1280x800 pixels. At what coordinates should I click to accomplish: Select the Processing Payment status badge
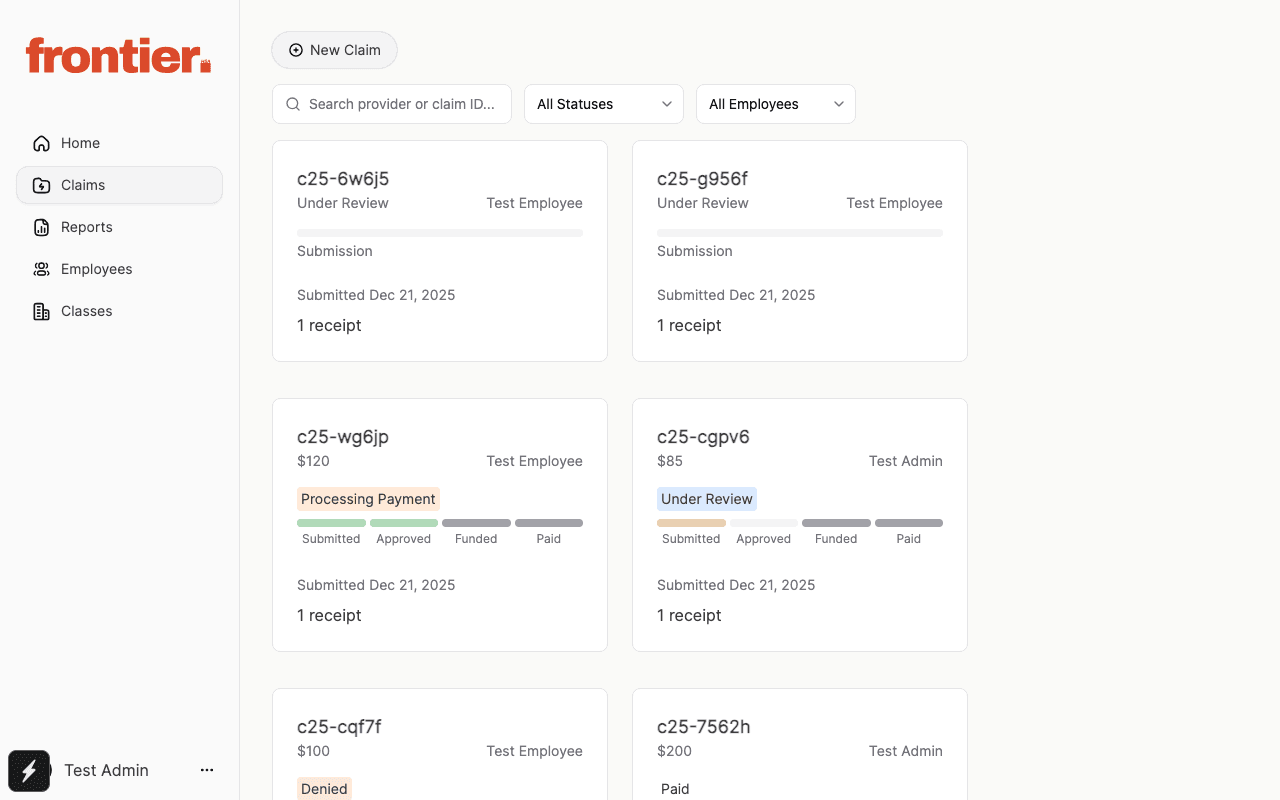pos(368,499)
